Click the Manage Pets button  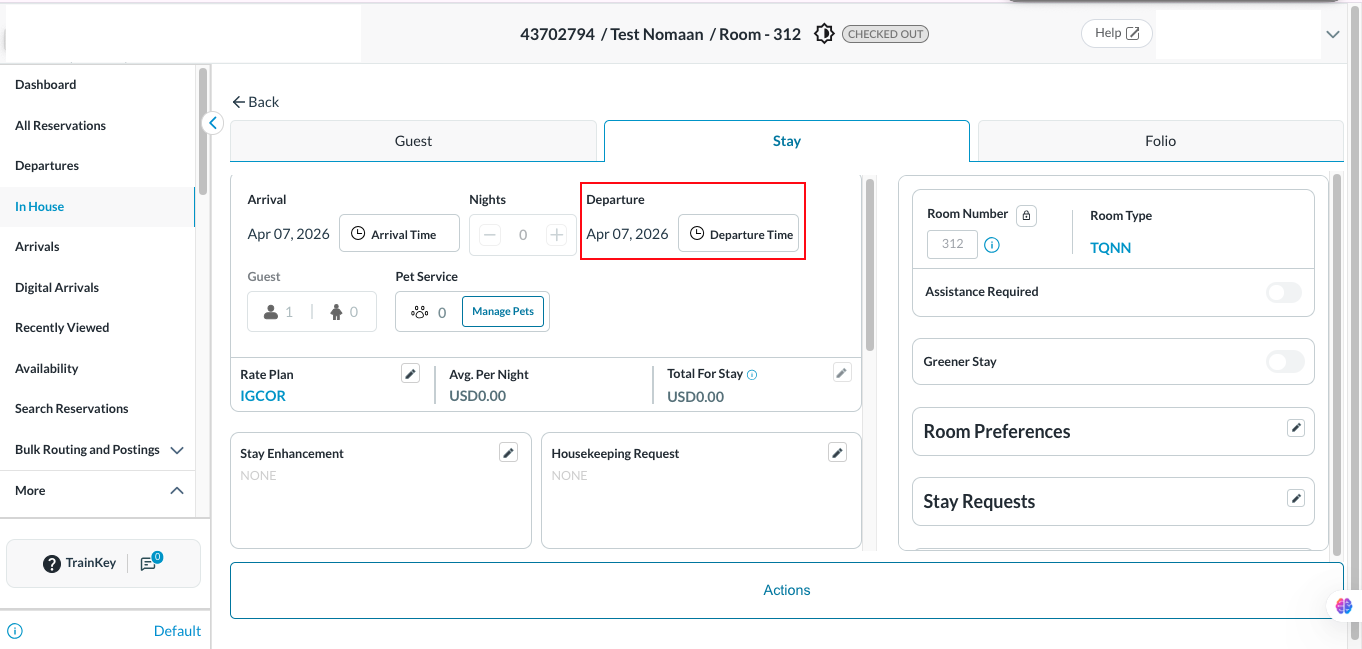pos(503,311)
